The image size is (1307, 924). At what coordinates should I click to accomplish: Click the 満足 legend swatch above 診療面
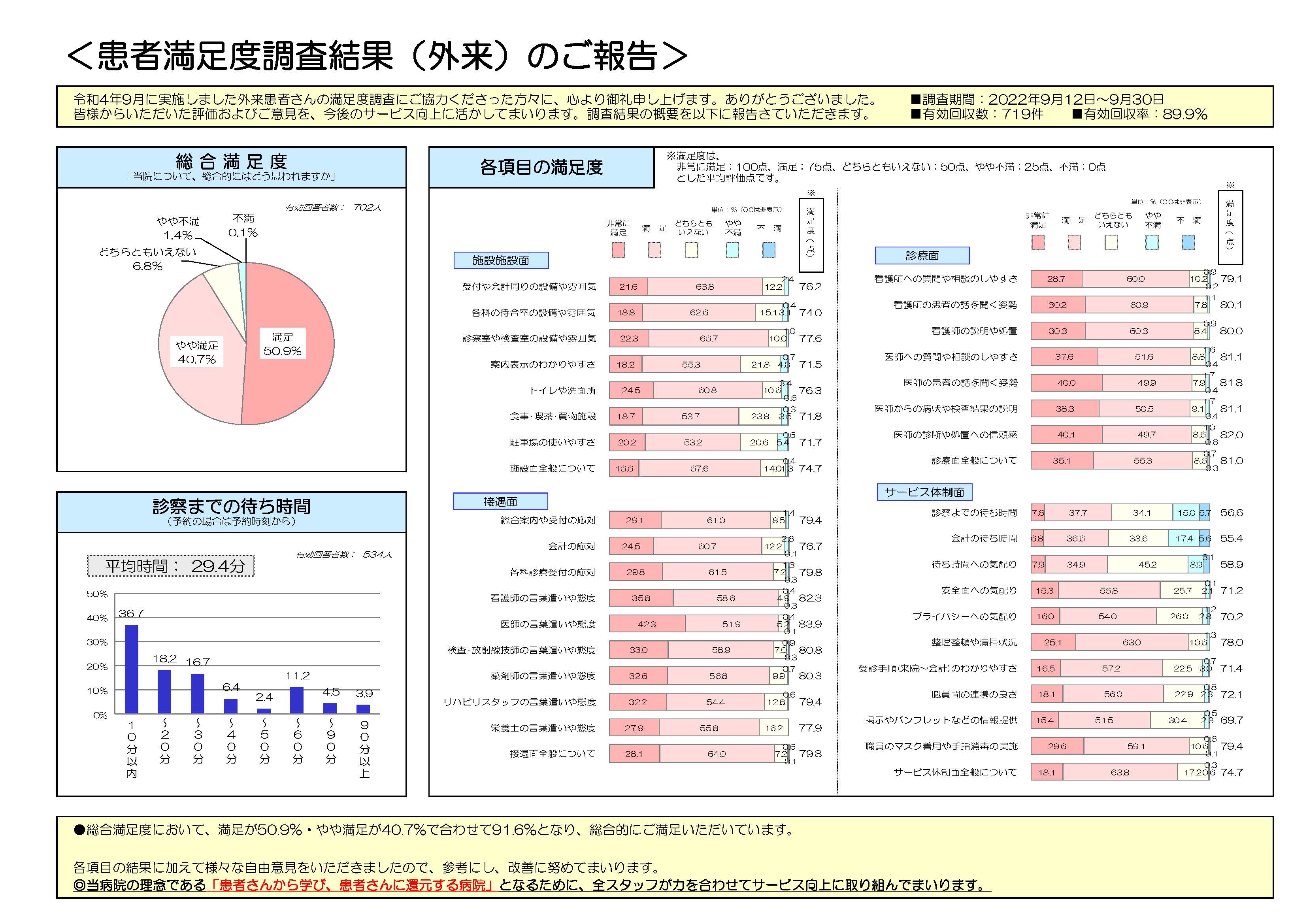[x=1073, y=242]
